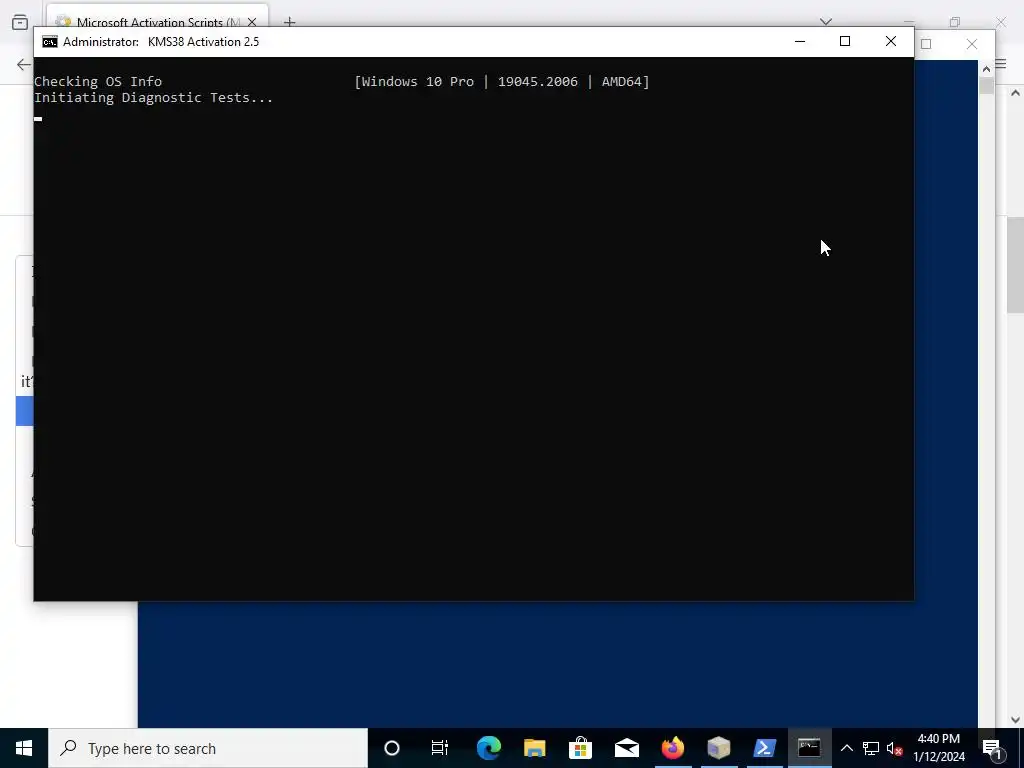
Task: Switch to PowerShell on taskbar
Action: point(764,748)
